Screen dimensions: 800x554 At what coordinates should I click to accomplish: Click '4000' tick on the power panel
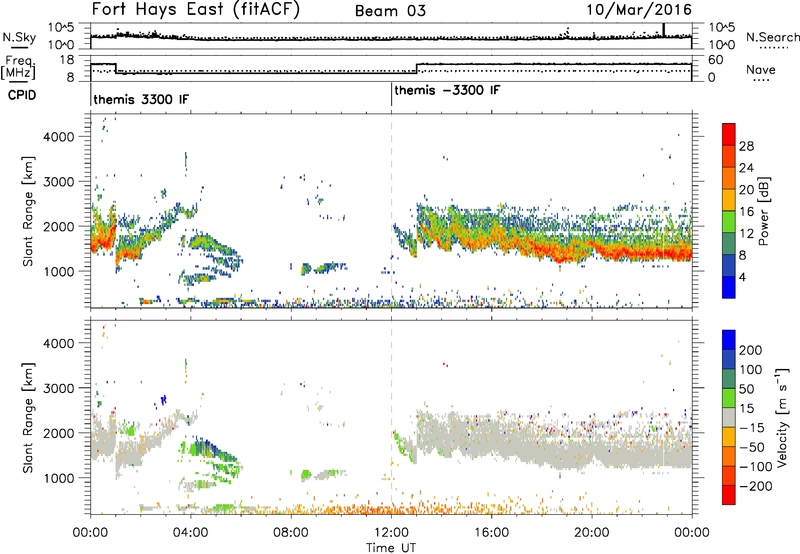pos(58,137)
